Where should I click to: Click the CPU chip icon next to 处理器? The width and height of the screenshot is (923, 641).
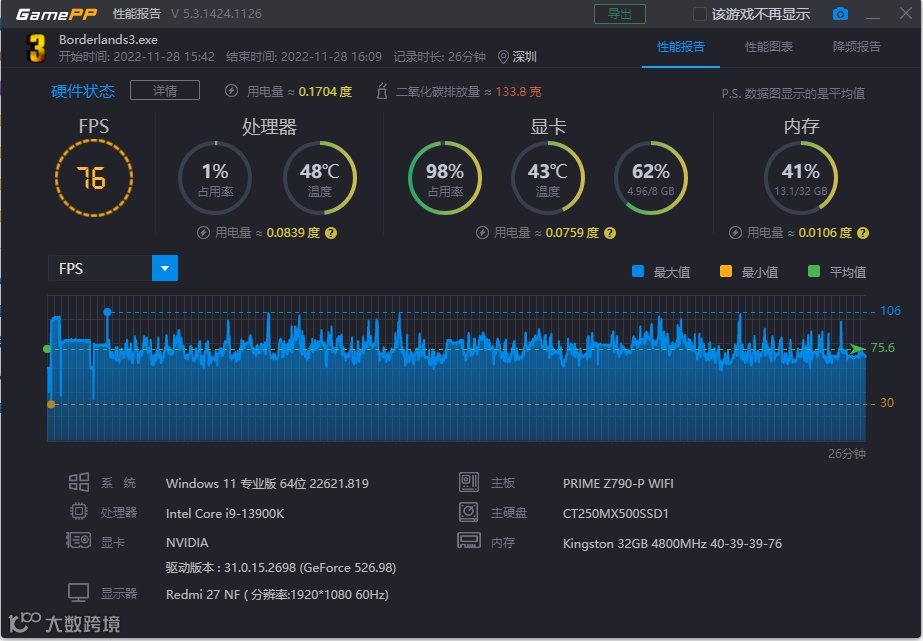tap(79, 512)
